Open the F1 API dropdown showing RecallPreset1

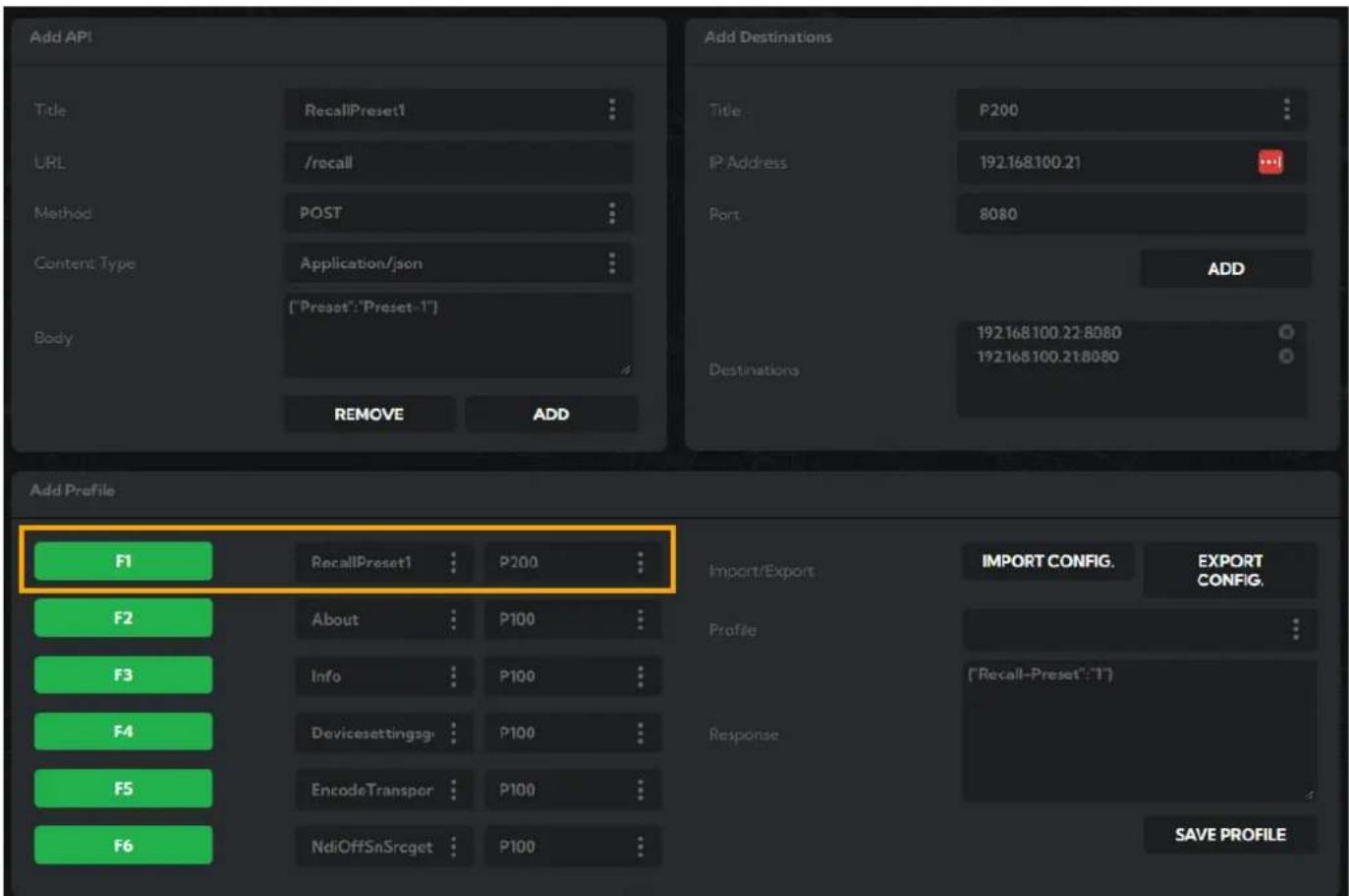tap(384, 562)
